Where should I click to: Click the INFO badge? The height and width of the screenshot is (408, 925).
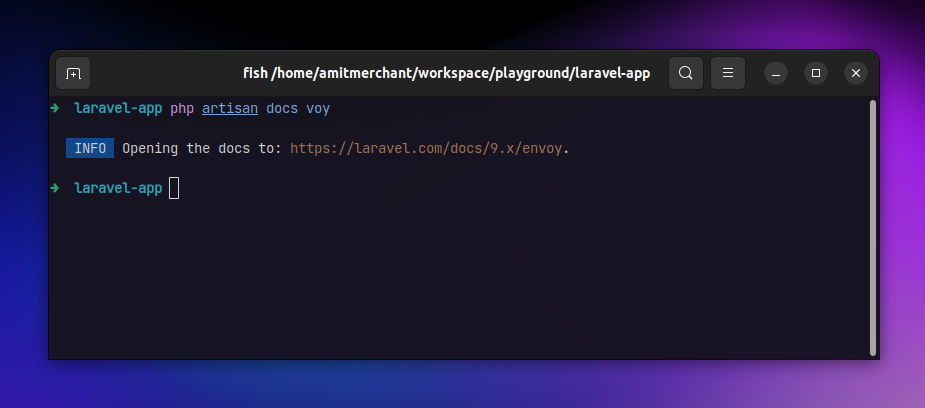[x=90, y=148]
